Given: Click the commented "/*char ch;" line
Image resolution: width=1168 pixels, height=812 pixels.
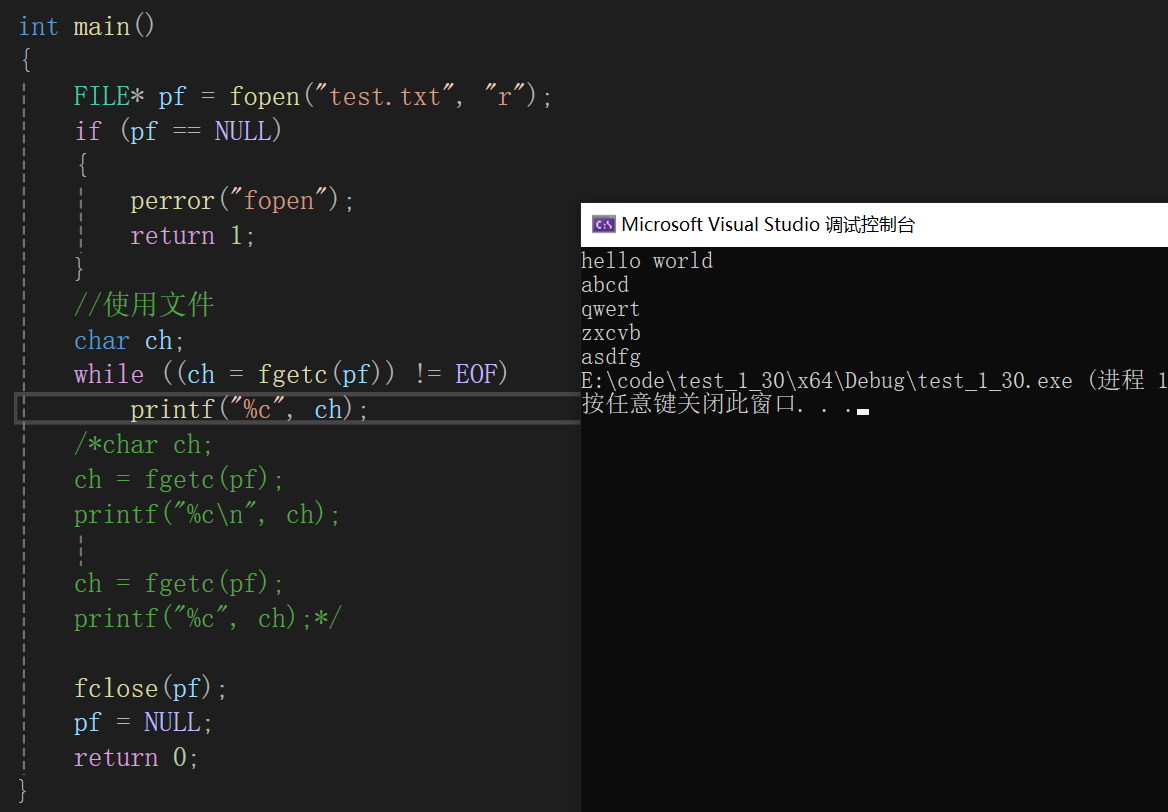Looking at the screenshot, I should 143,444.
